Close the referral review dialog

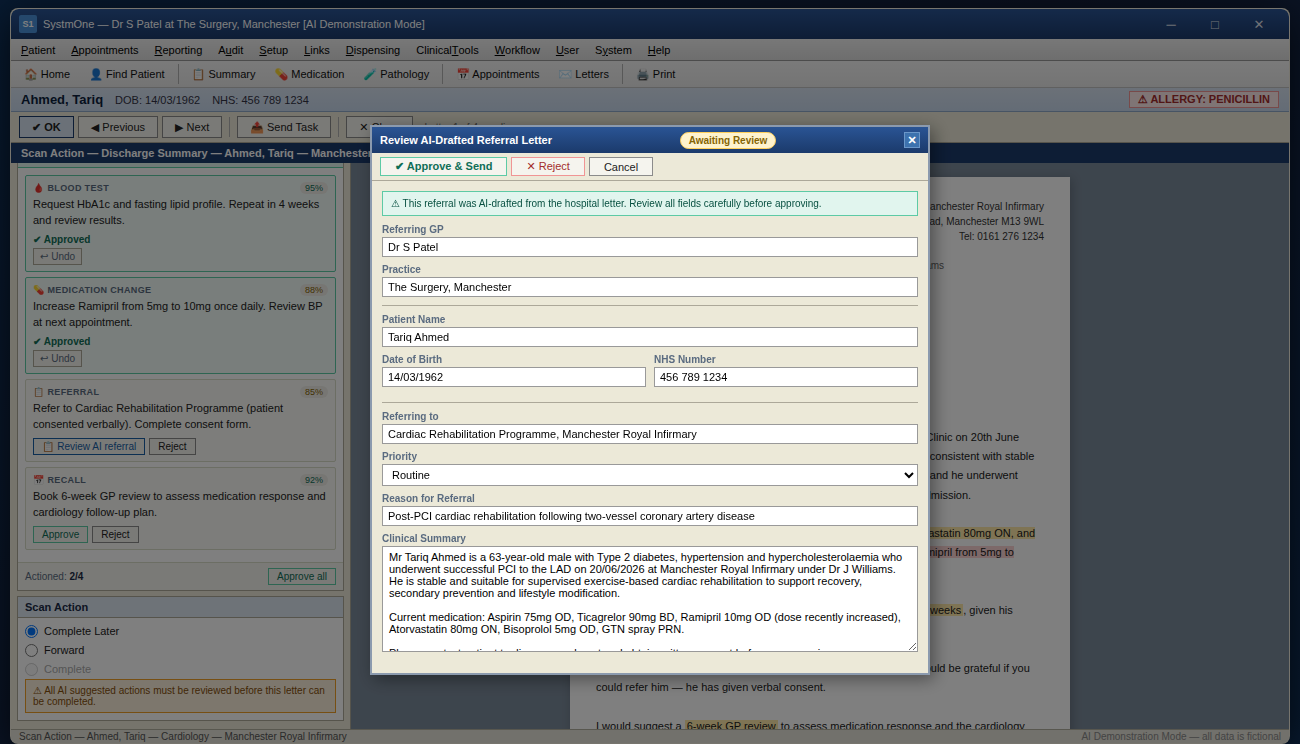click(x=912, y=140)
